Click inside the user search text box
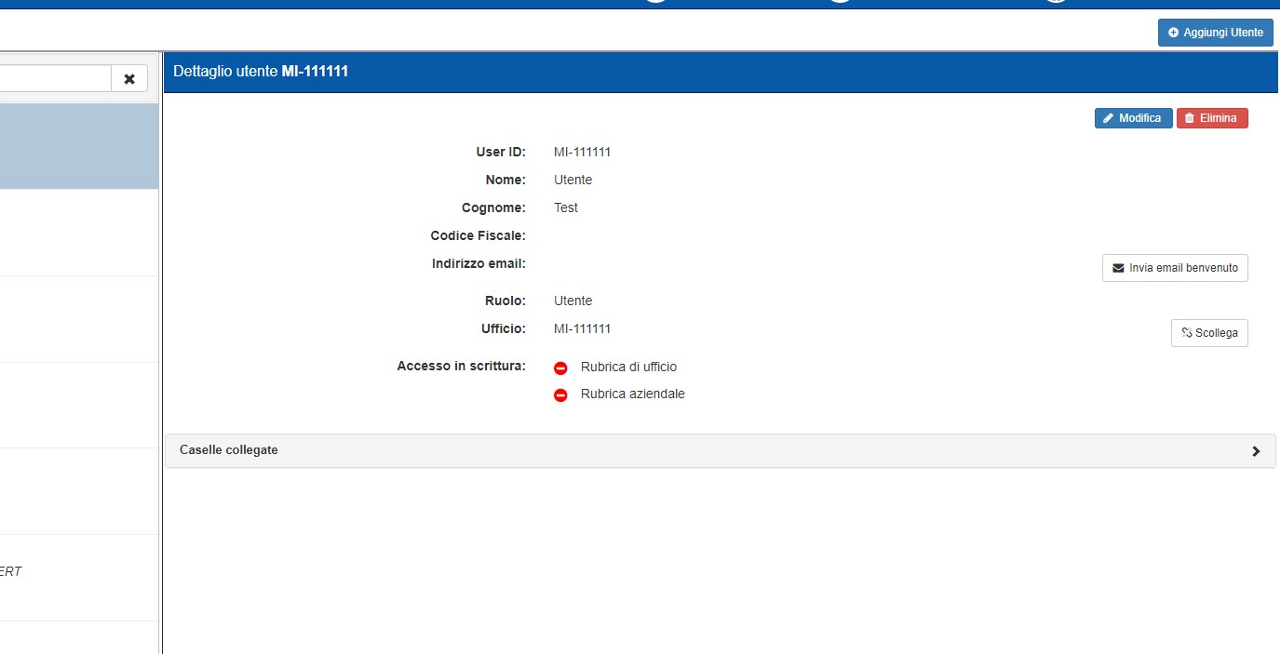Screen dimensions: 1280x654 click(x=54, y=79)
